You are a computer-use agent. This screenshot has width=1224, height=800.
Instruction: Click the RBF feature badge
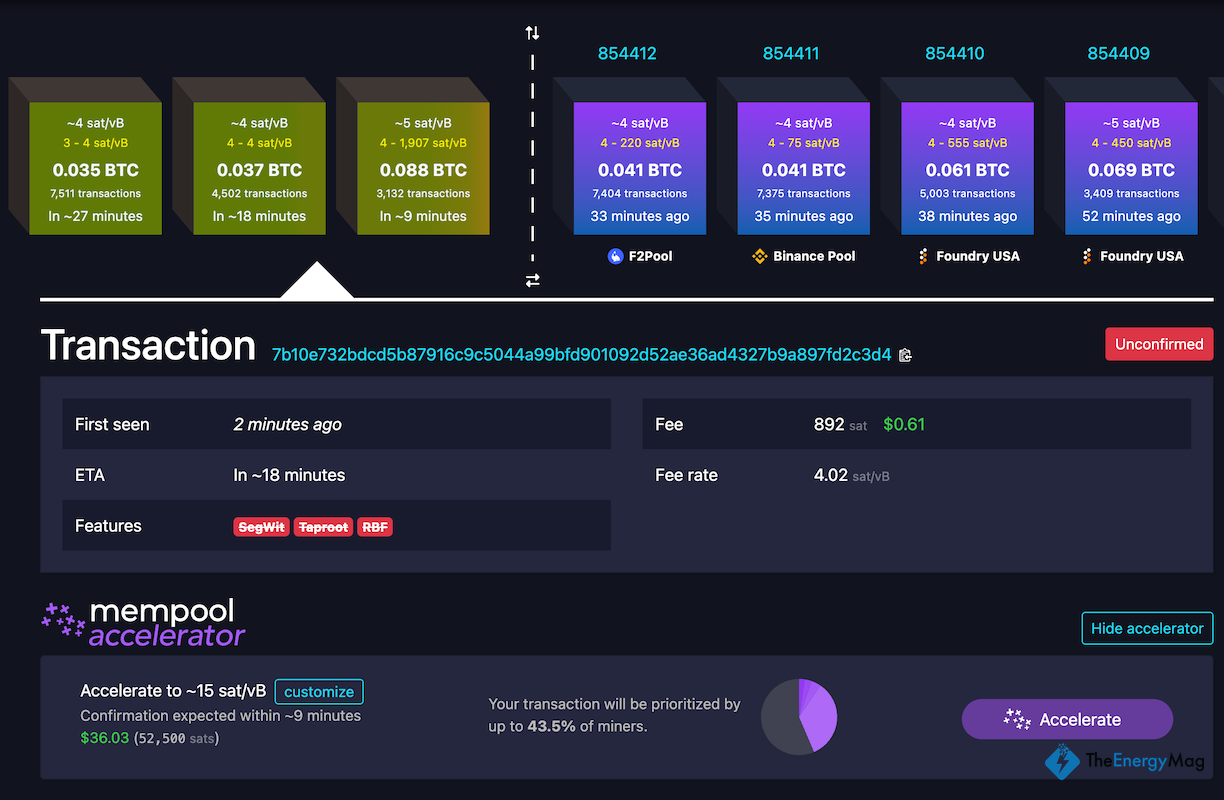coord(374,526)
